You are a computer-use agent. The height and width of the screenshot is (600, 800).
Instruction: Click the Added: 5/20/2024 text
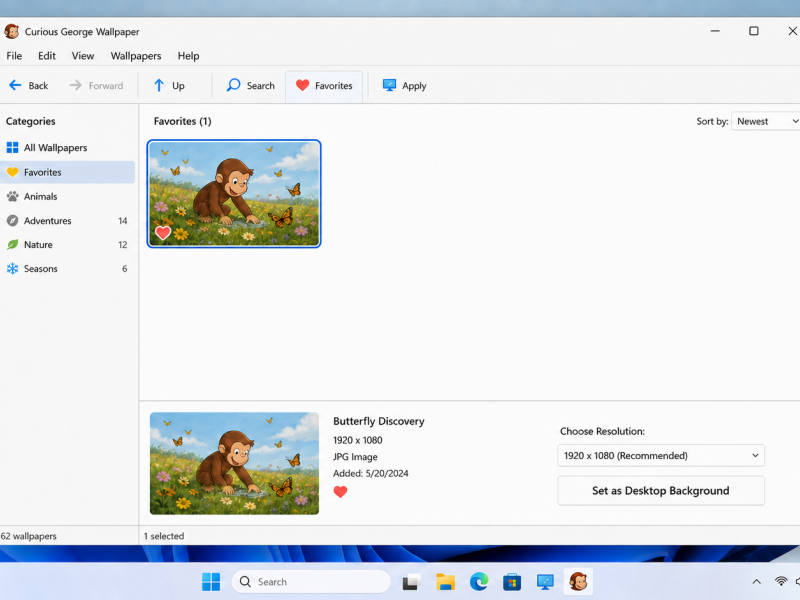coord(370,473)
